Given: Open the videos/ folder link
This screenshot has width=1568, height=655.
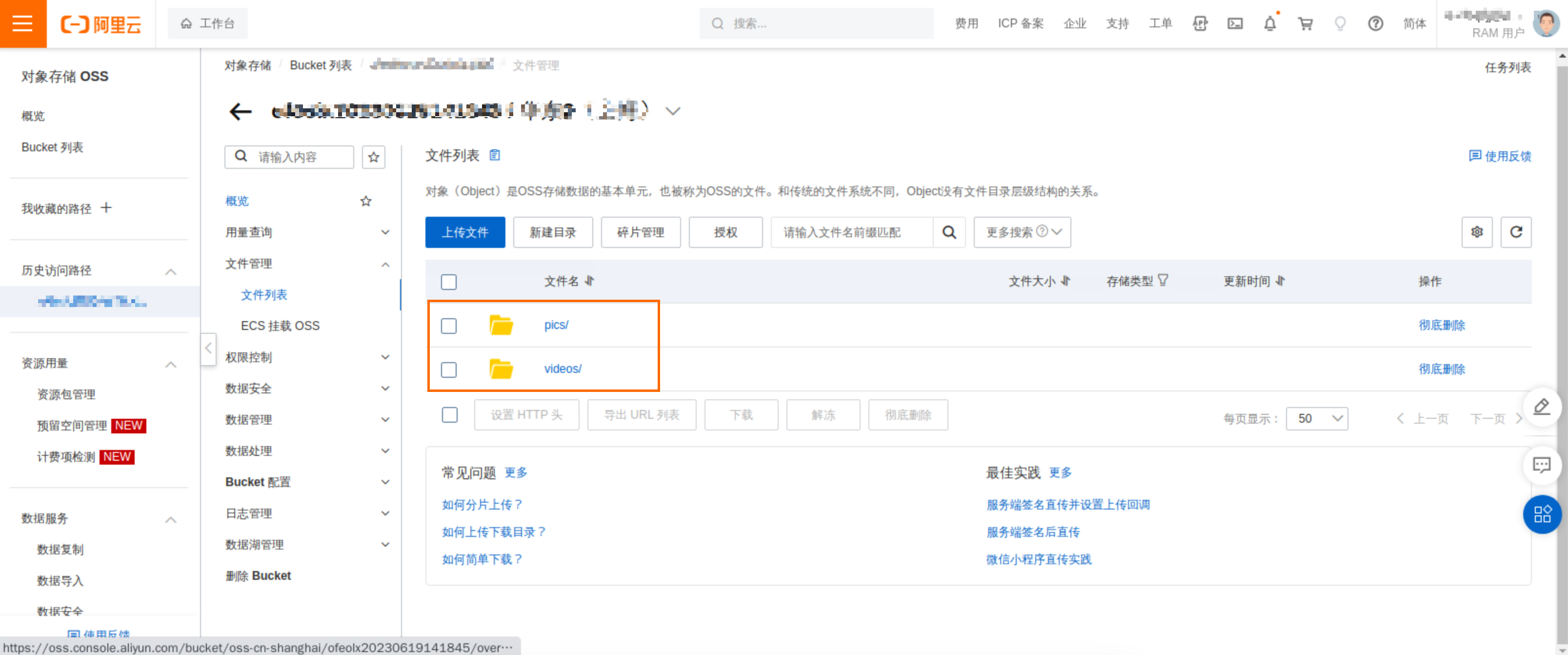Looking at the screenshot, I should 563,369.
